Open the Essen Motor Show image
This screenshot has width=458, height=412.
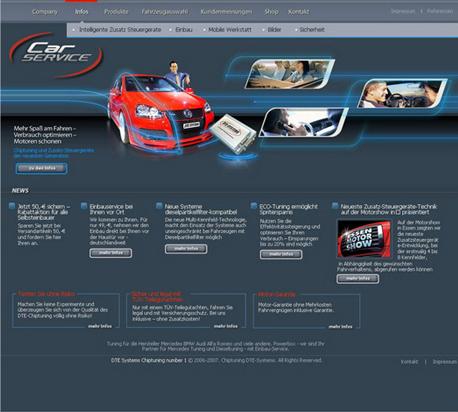pos(365,239)
